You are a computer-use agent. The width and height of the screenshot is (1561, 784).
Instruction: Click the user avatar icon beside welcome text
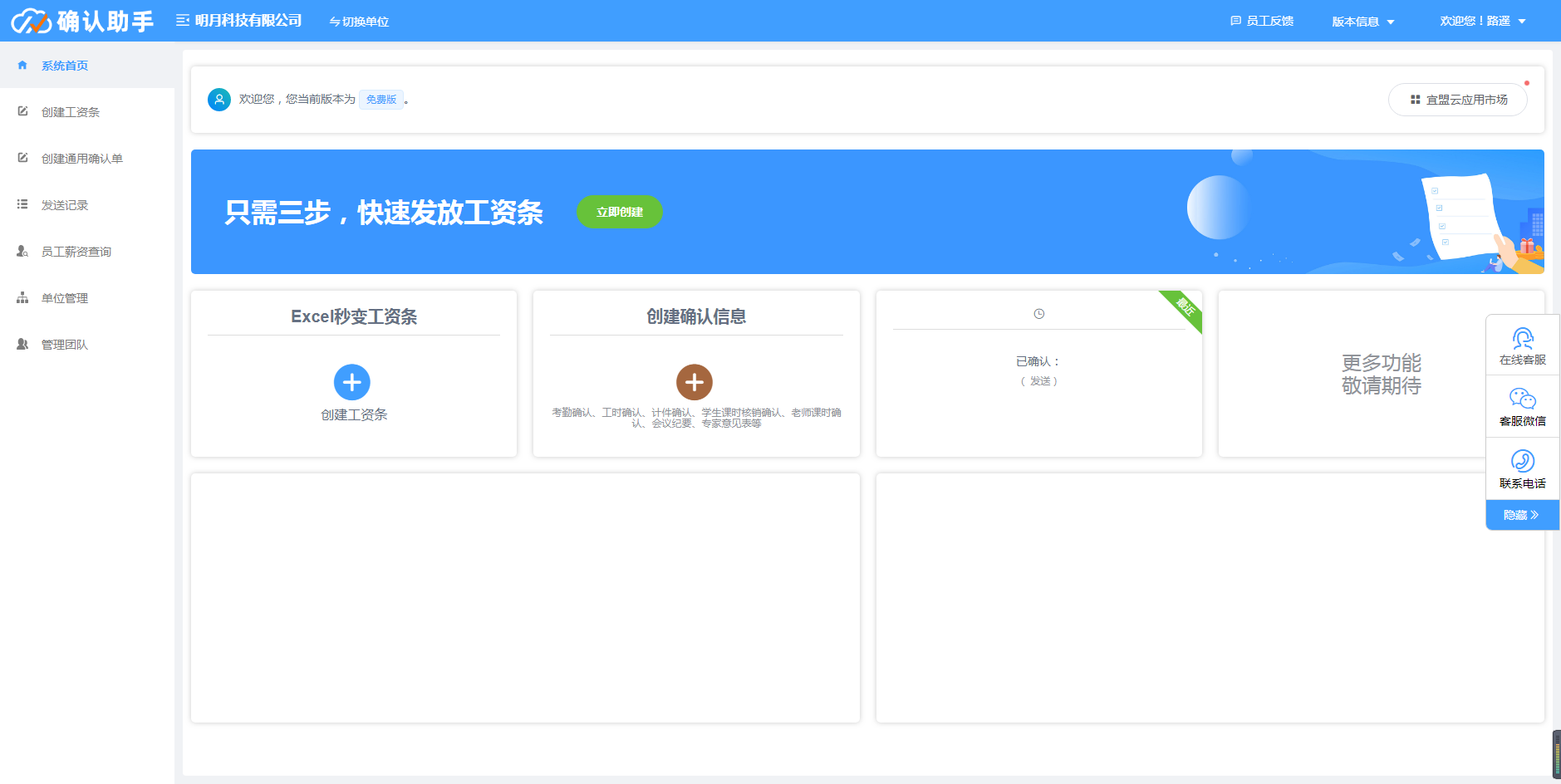219,100
